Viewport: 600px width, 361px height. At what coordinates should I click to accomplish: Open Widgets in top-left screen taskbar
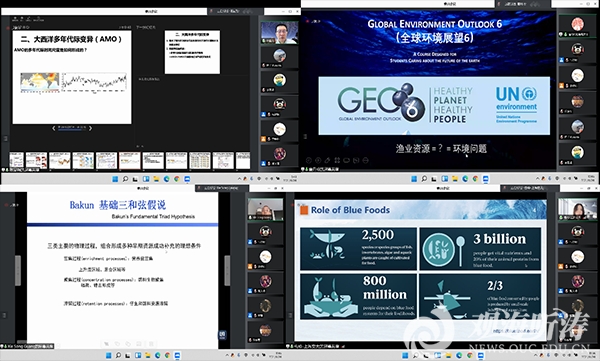[146, 179]
